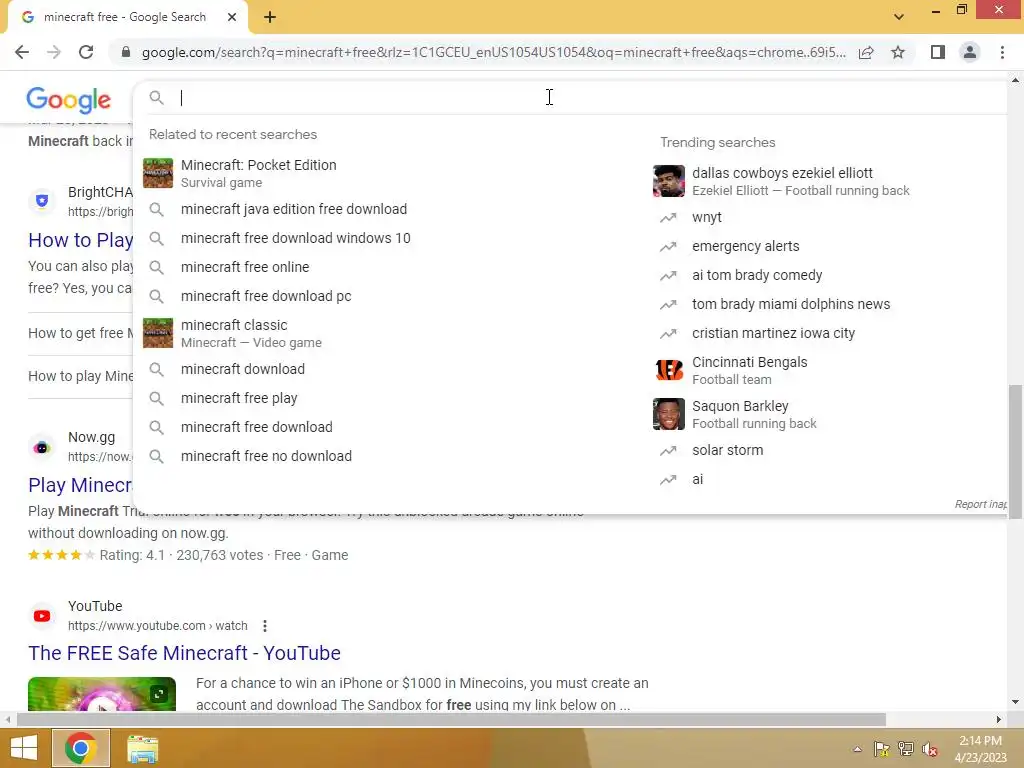Screen dimensions: 1024x768
Task: Click the magnifier icon in search box
Action: tap(156, 98)
